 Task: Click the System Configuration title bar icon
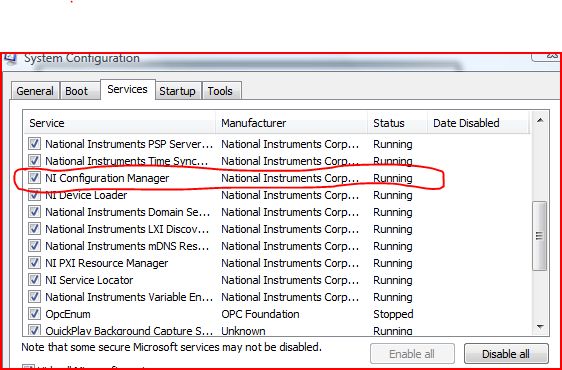pyautogui.click(x=10, y=60)
